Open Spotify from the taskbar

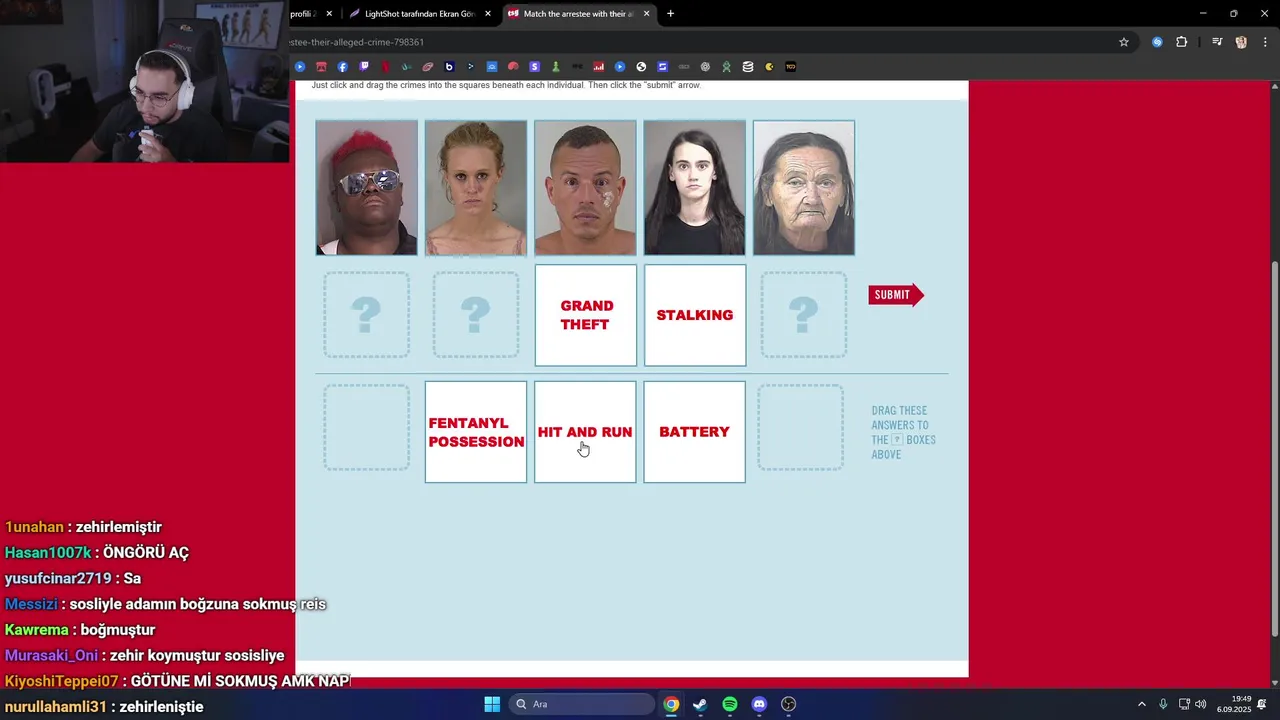point(730,704)
